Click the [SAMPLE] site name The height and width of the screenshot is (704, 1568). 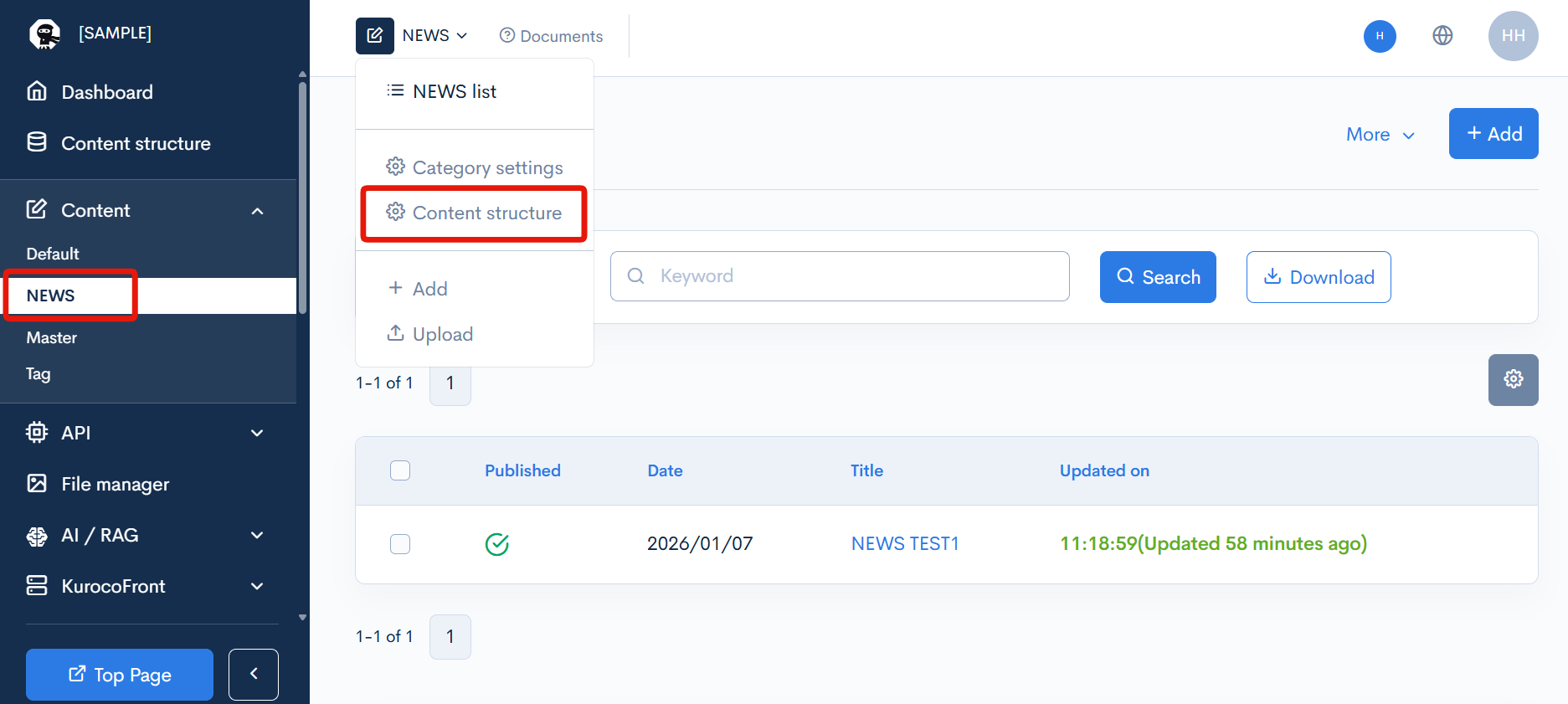click(115, 33)
